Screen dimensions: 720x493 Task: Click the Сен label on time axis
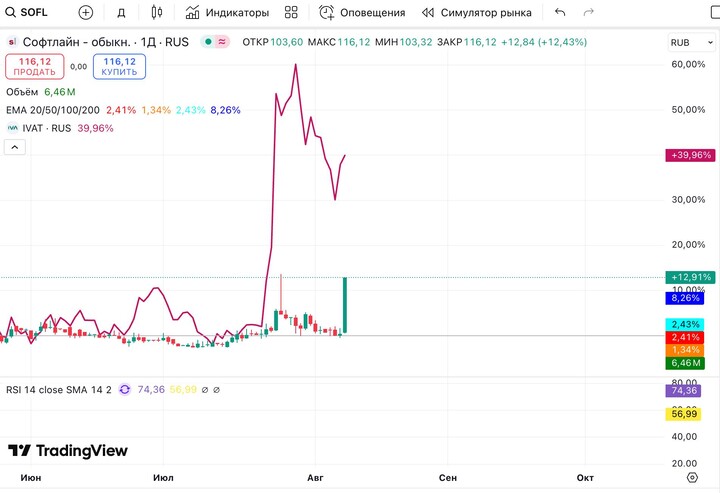tap(448, 478)
